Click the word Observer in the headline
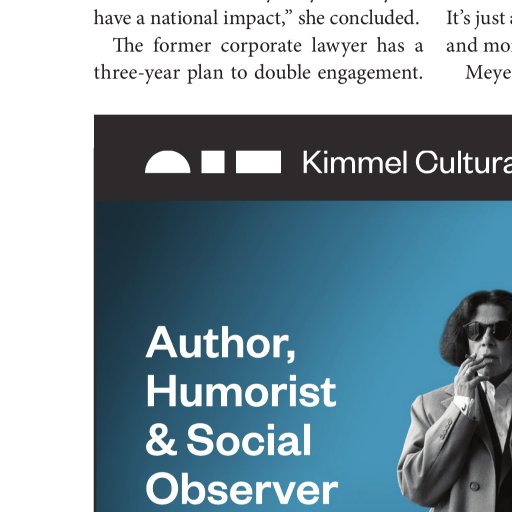 point(242,488)
